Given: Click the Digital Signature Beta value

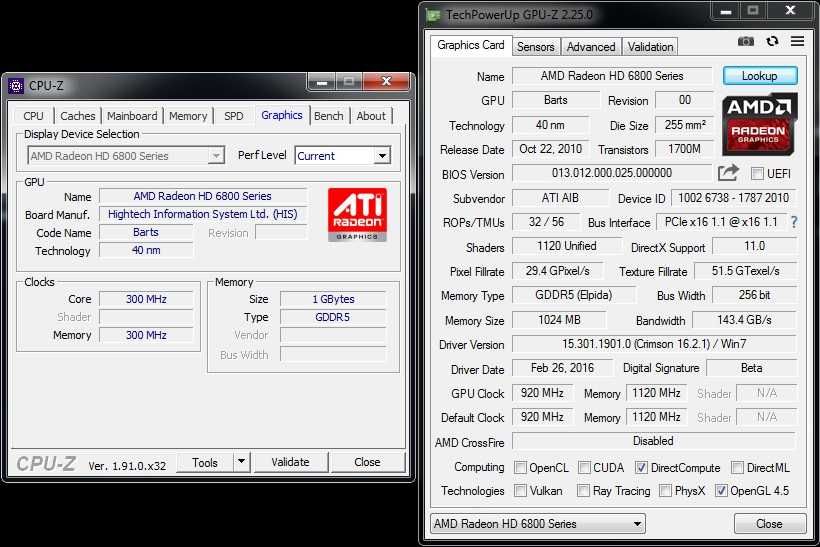Looking at the screenshot, I should pyautogui.click(x=751, y=368).
